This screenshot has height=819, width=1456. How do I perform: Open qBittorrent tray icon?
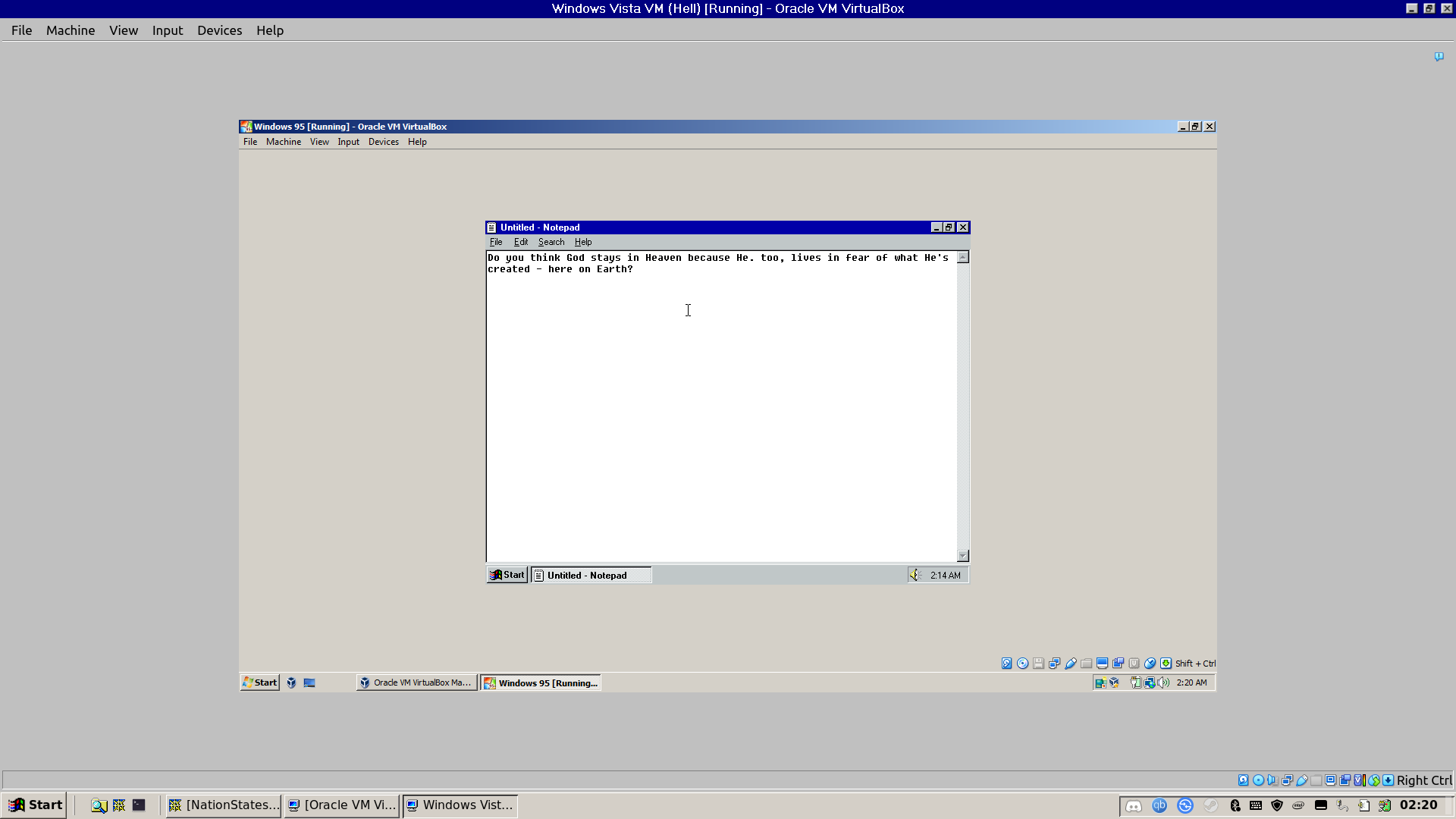point(1159,805)
